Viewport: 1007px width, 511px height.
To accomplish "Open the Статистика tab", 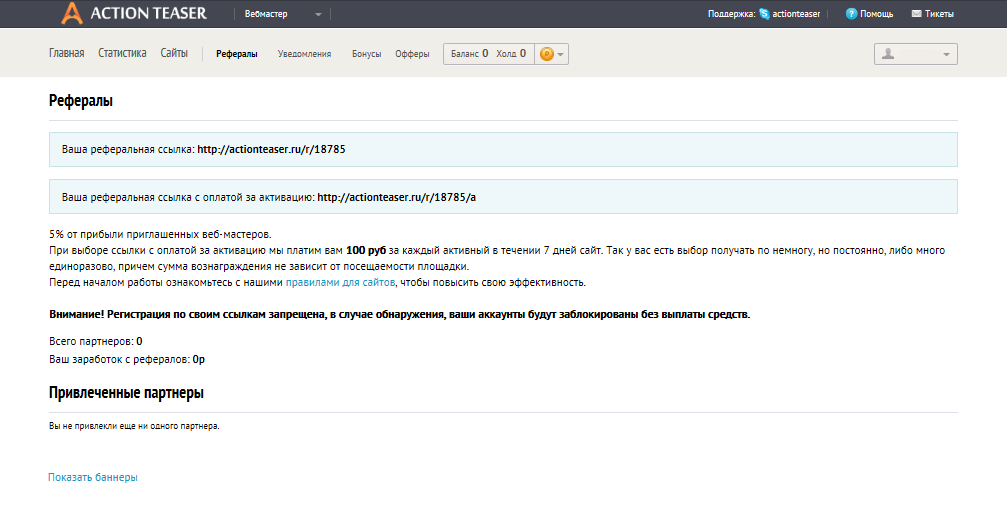I will tap(122, 54).
